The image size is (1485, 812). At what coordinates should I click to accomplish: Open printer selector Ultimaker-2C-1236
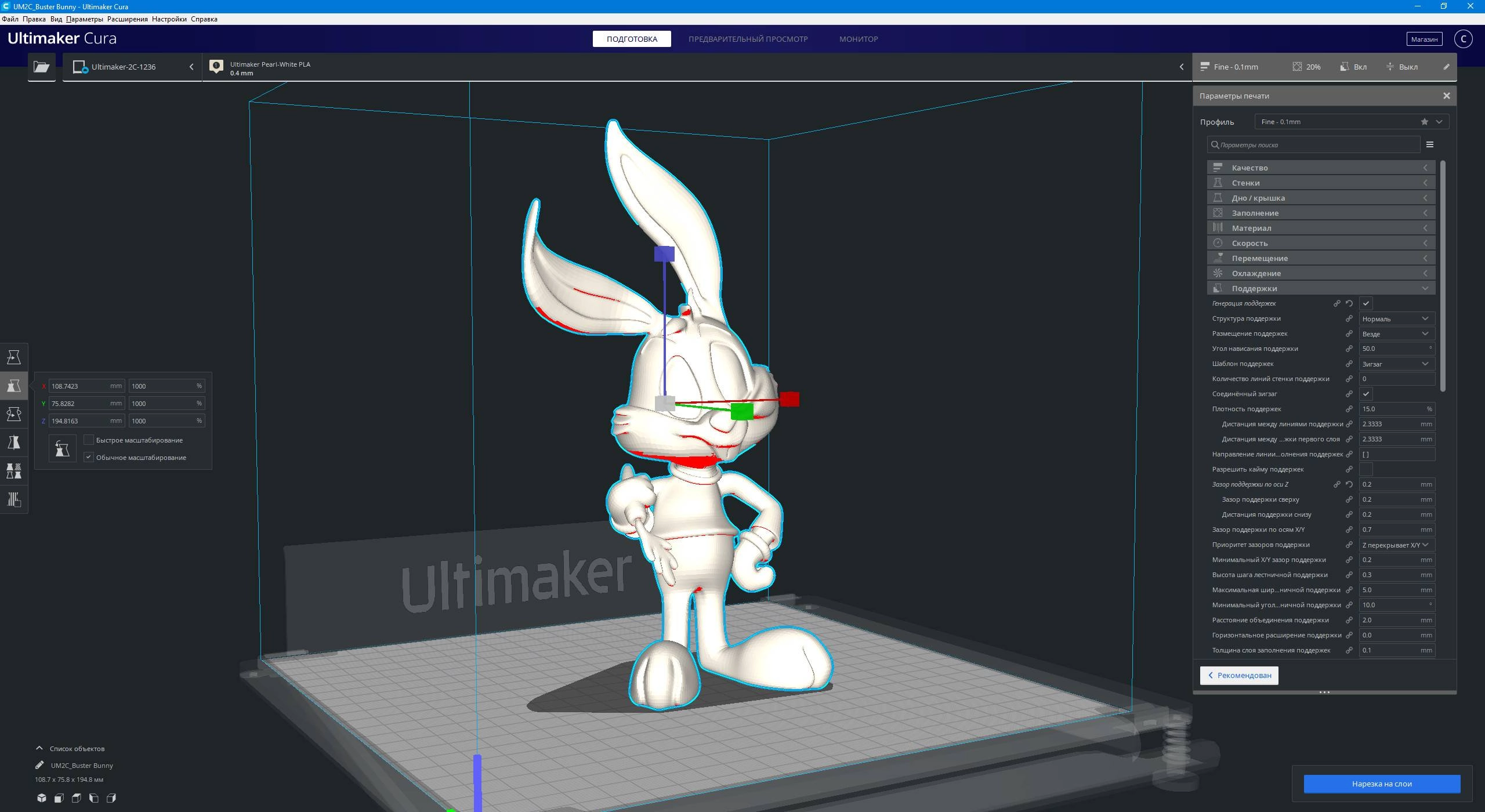pos(132,67)
